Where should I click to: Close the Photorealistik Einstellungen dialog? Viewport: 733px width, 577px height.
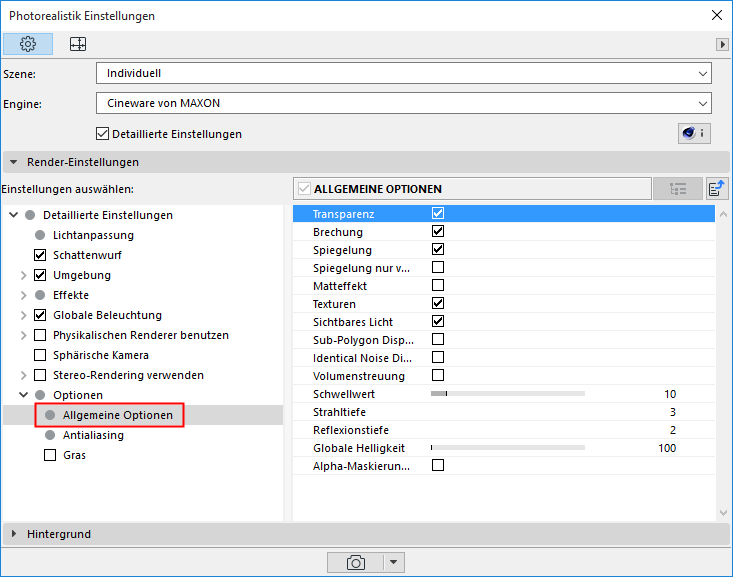(717, 15)
